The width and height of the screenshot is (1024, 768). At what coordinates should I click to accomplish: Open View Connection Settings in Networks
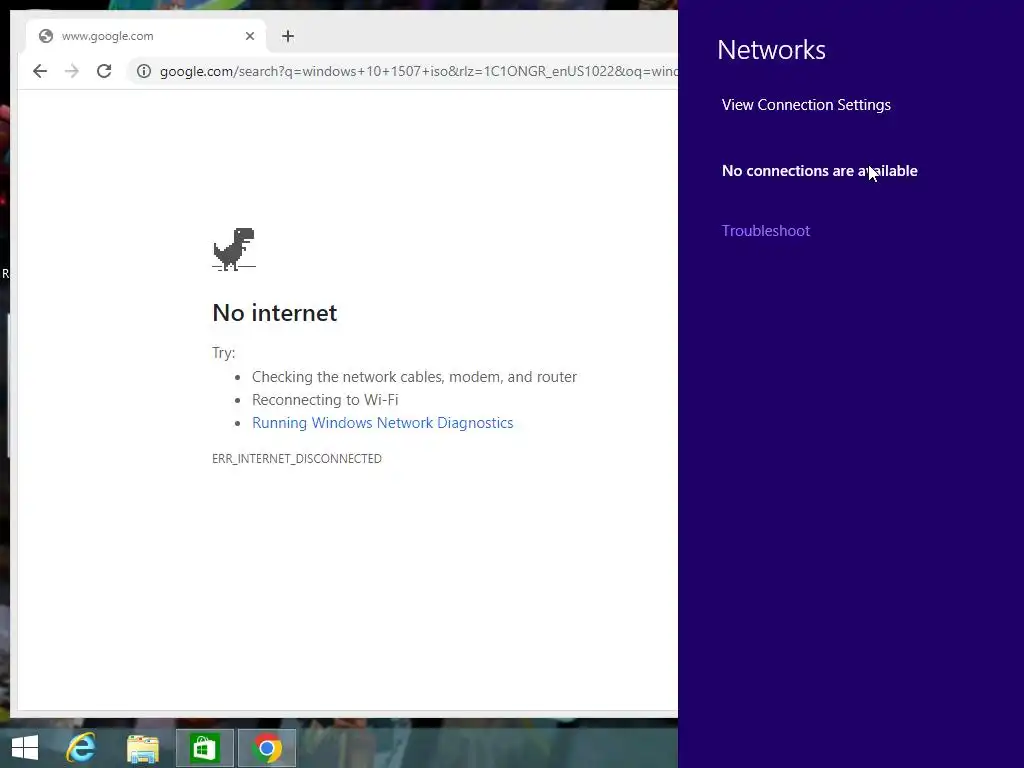[x=806, y=105]
